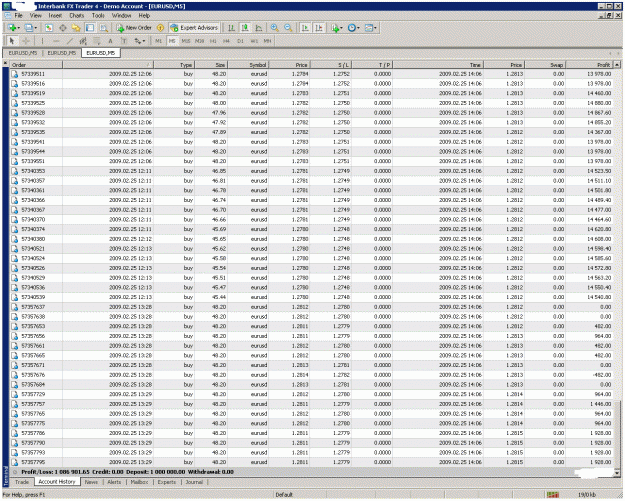Open the Charts menu
The width and height of the screenshot is (625, 501).
(77, 16)
